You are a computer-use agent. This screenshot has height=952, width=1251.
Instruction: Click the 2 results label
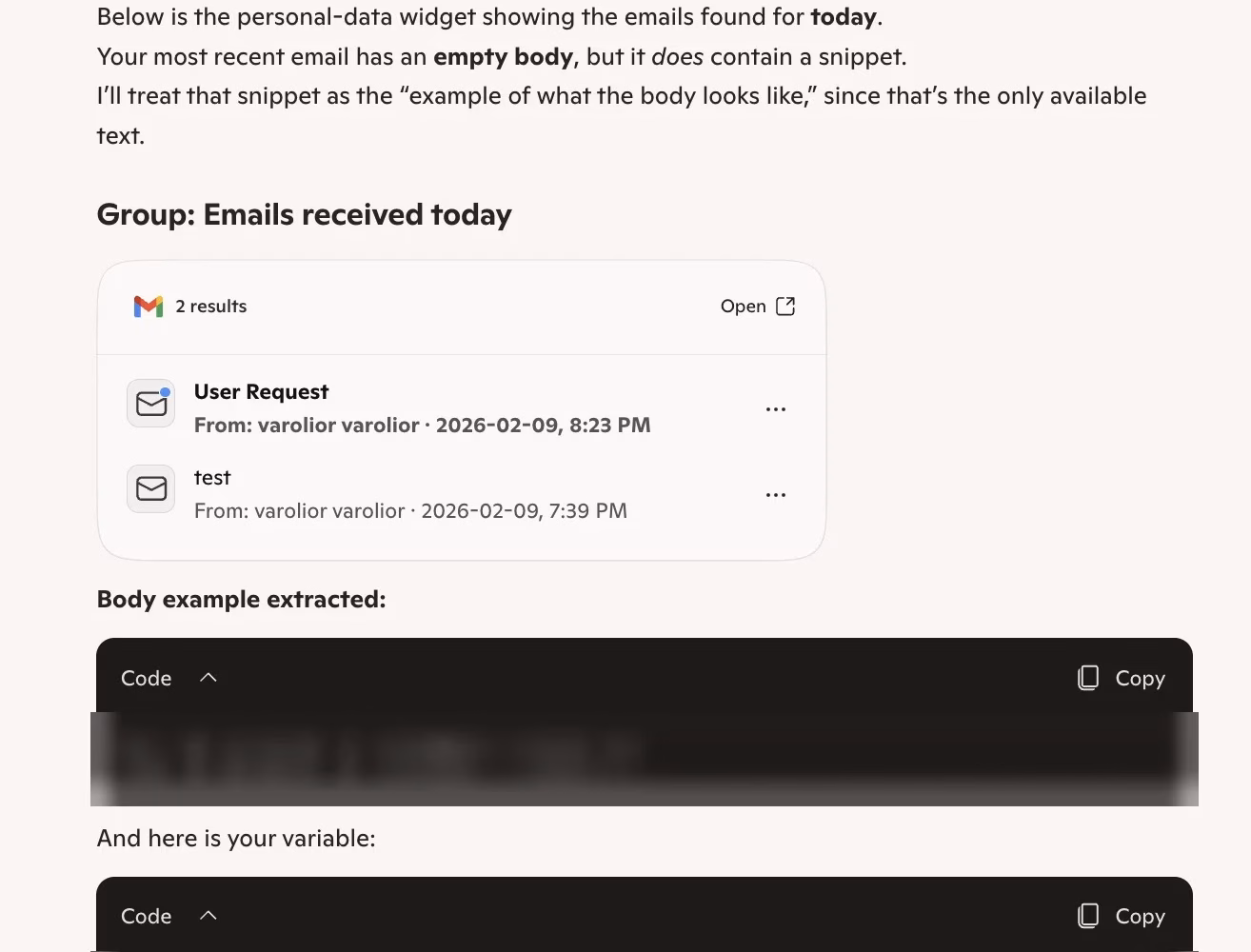[211, 307]
